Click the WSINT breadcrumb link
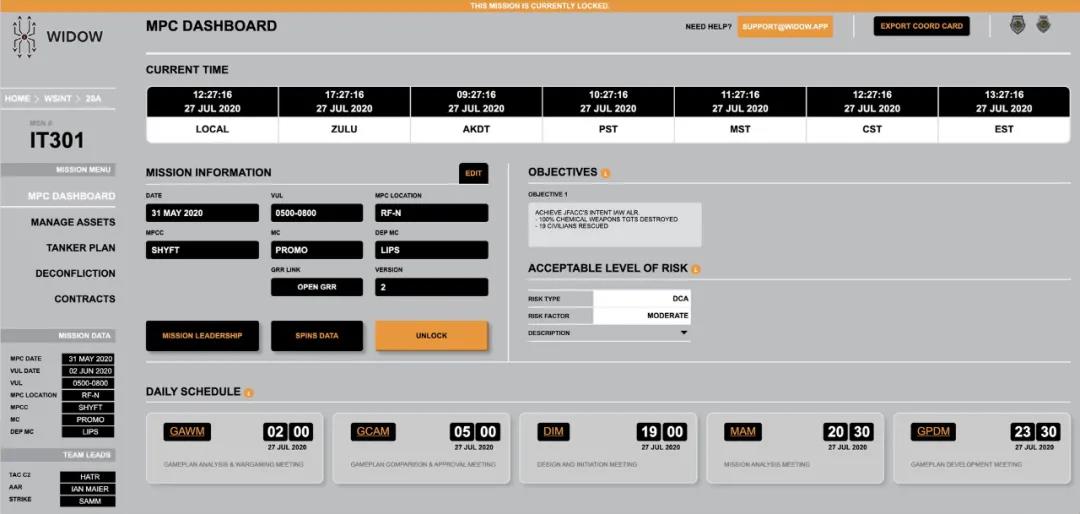 (x=58, y=99)
